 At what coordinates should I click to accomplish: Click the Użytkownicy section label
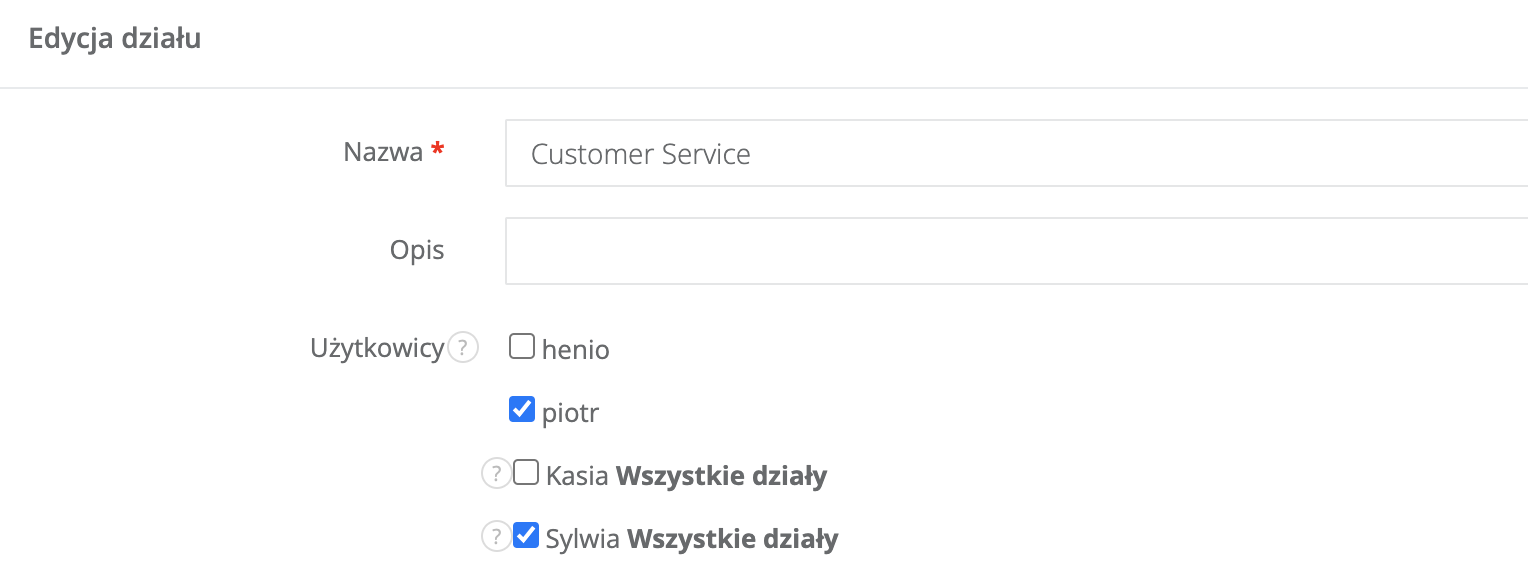coord(377,348)
